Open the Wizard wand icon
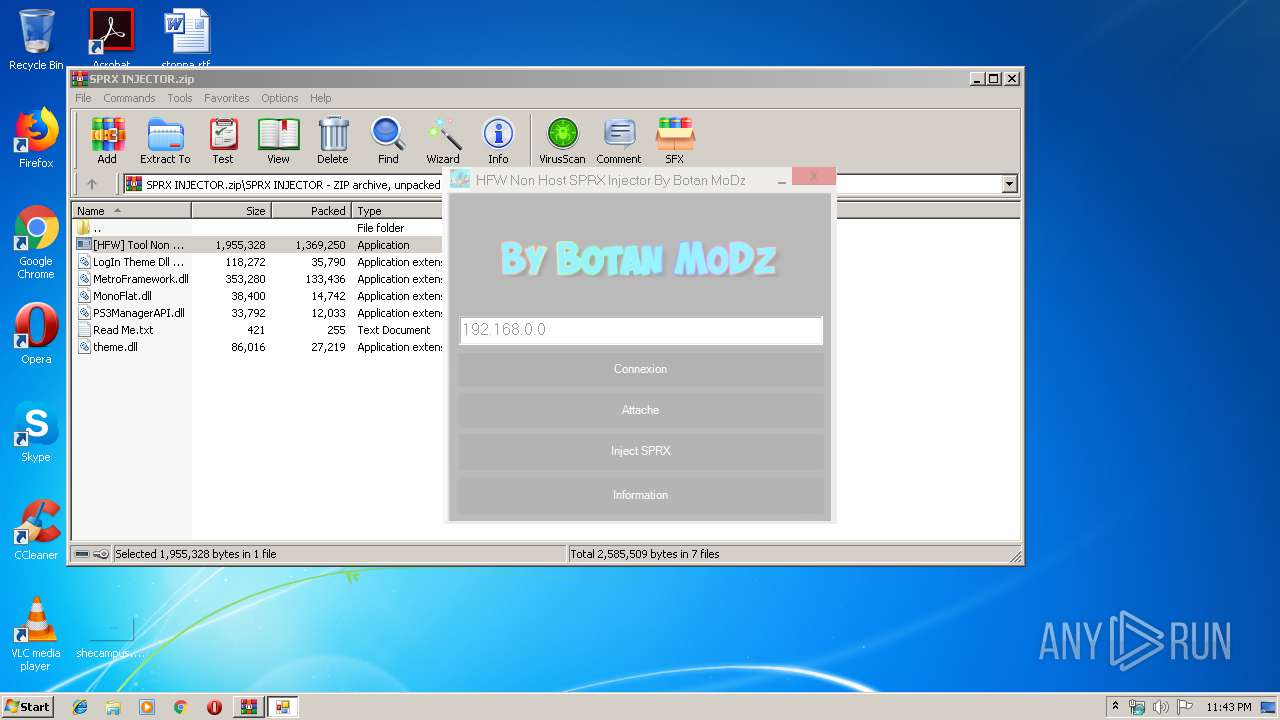The image size is (1280, 720). tap(443, 140)
